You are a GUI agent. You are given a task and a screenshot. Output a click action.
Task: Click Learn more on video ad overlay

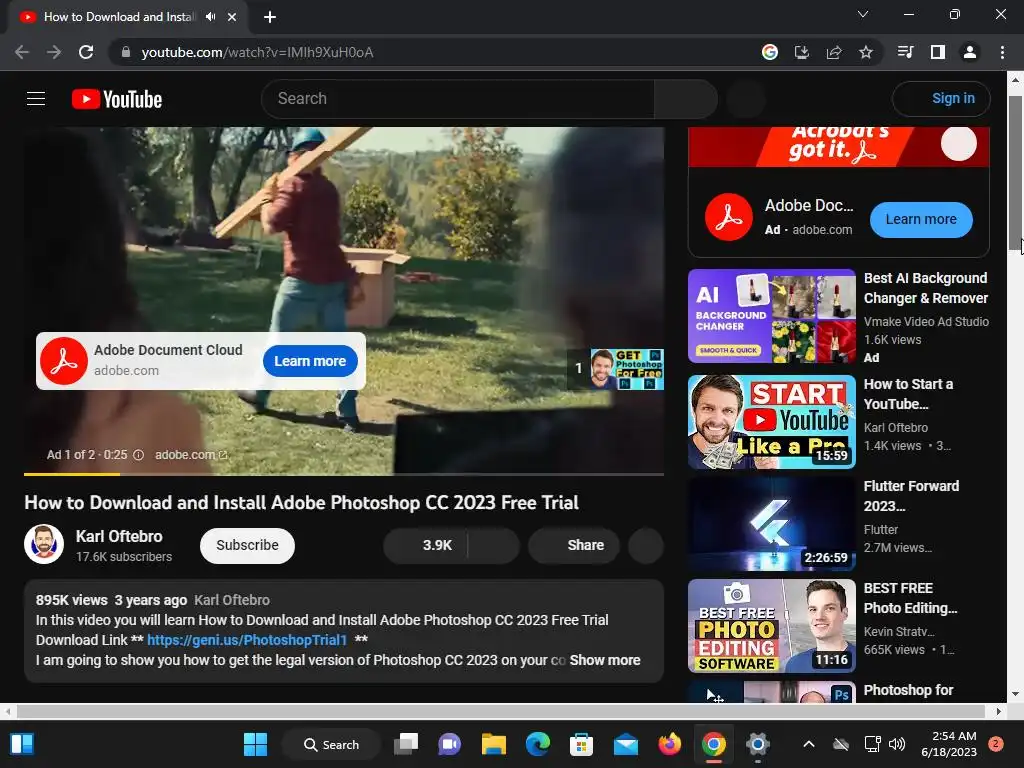pyautogui.click(x=310, y=361)
